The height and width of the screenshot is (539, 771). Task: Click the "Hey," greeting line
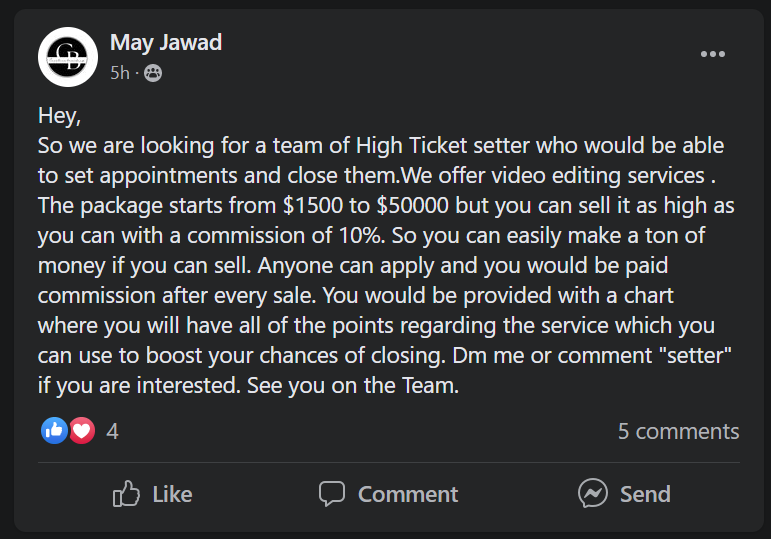59,116
